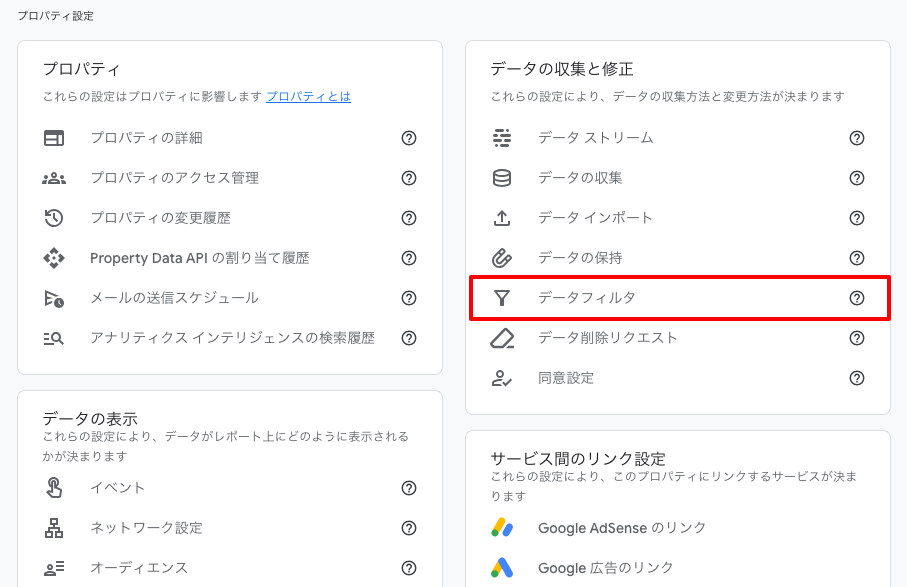Click the サービス間のリンク設定 section title

tap(578, 459)
